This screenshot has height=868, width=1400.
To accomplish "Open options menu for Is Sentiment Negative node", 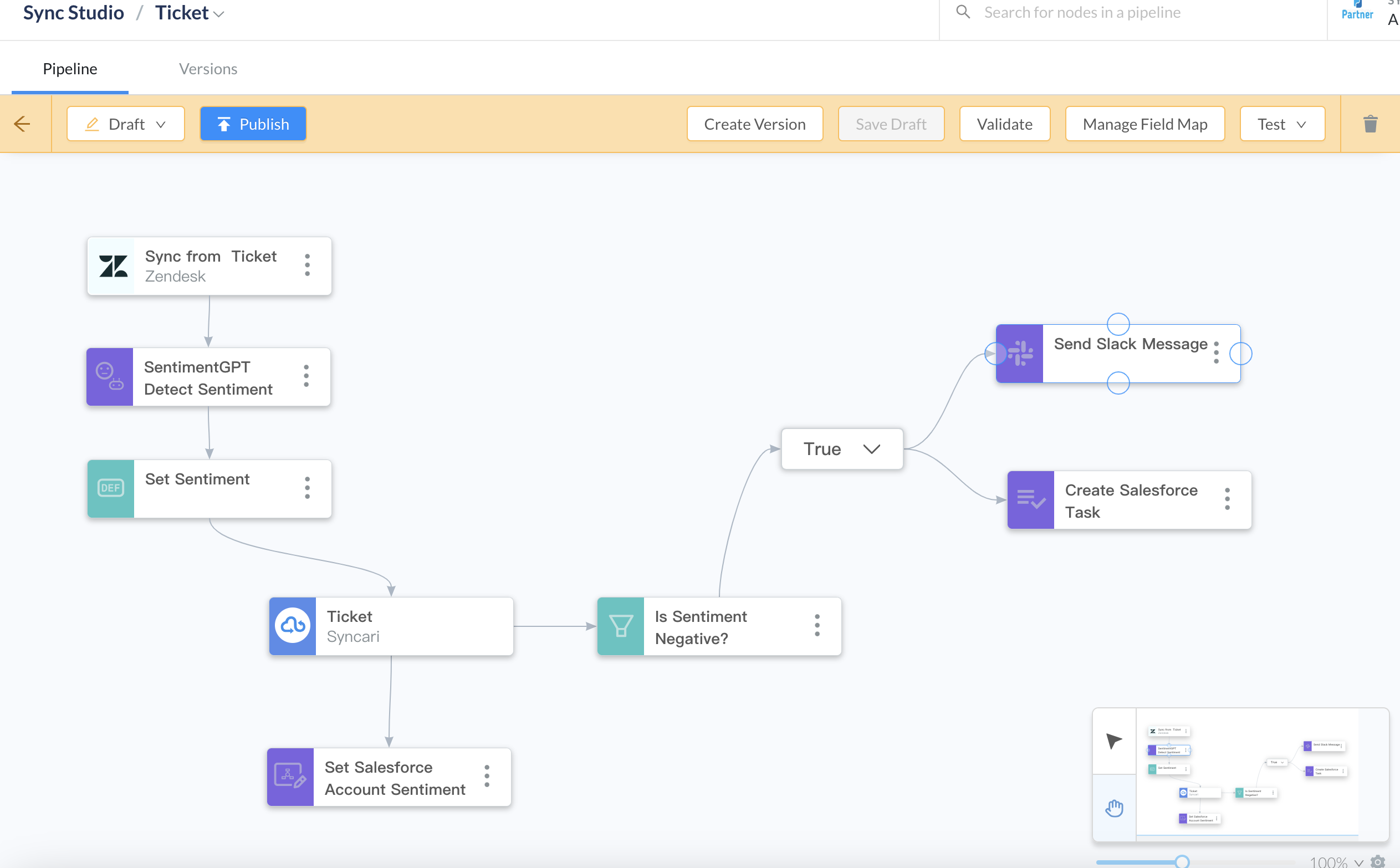I will tap(817, 626).
